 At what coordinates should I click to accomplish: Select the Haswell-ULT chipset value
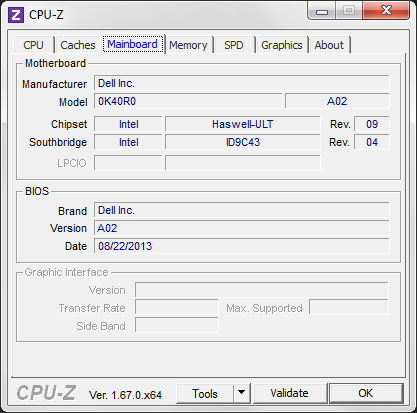243,124
